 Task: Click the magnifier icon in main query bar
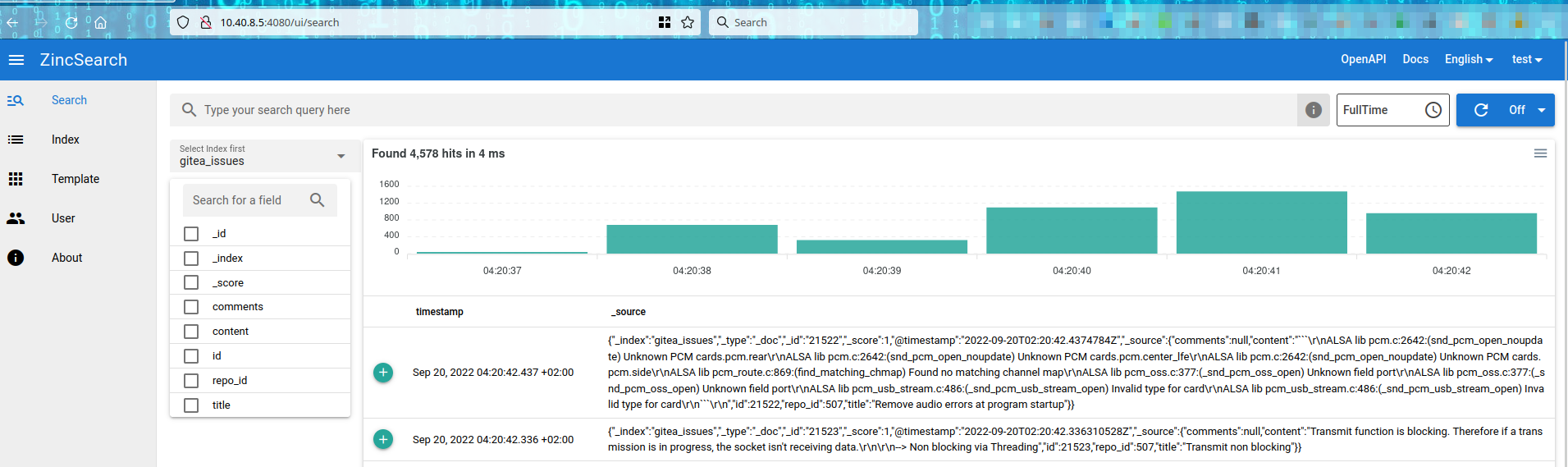(189, 110)
